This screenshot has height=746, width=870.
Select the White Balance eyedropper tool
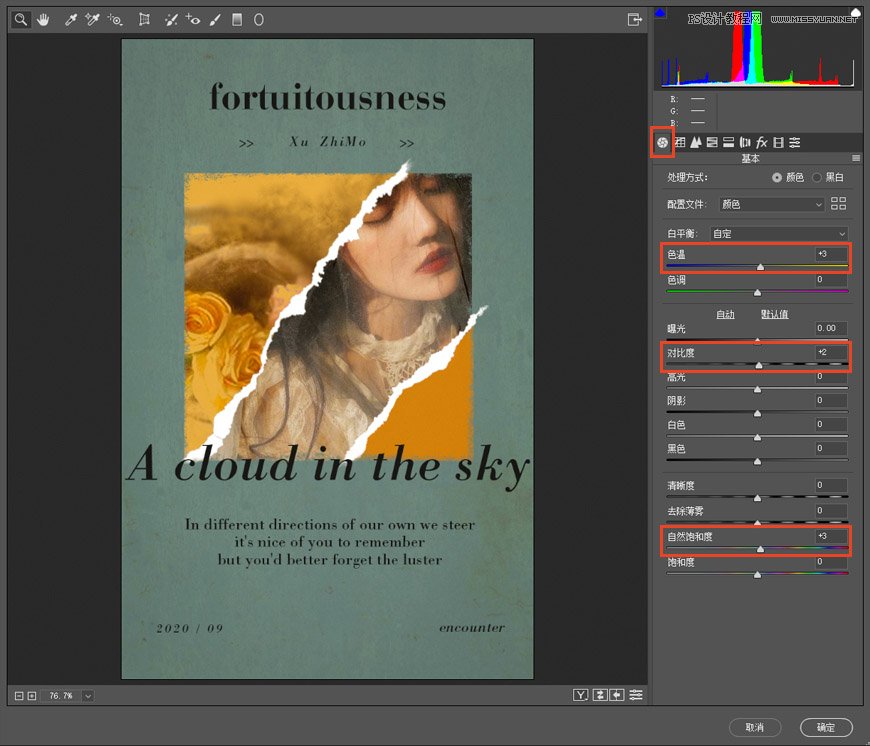pos(71,19)
